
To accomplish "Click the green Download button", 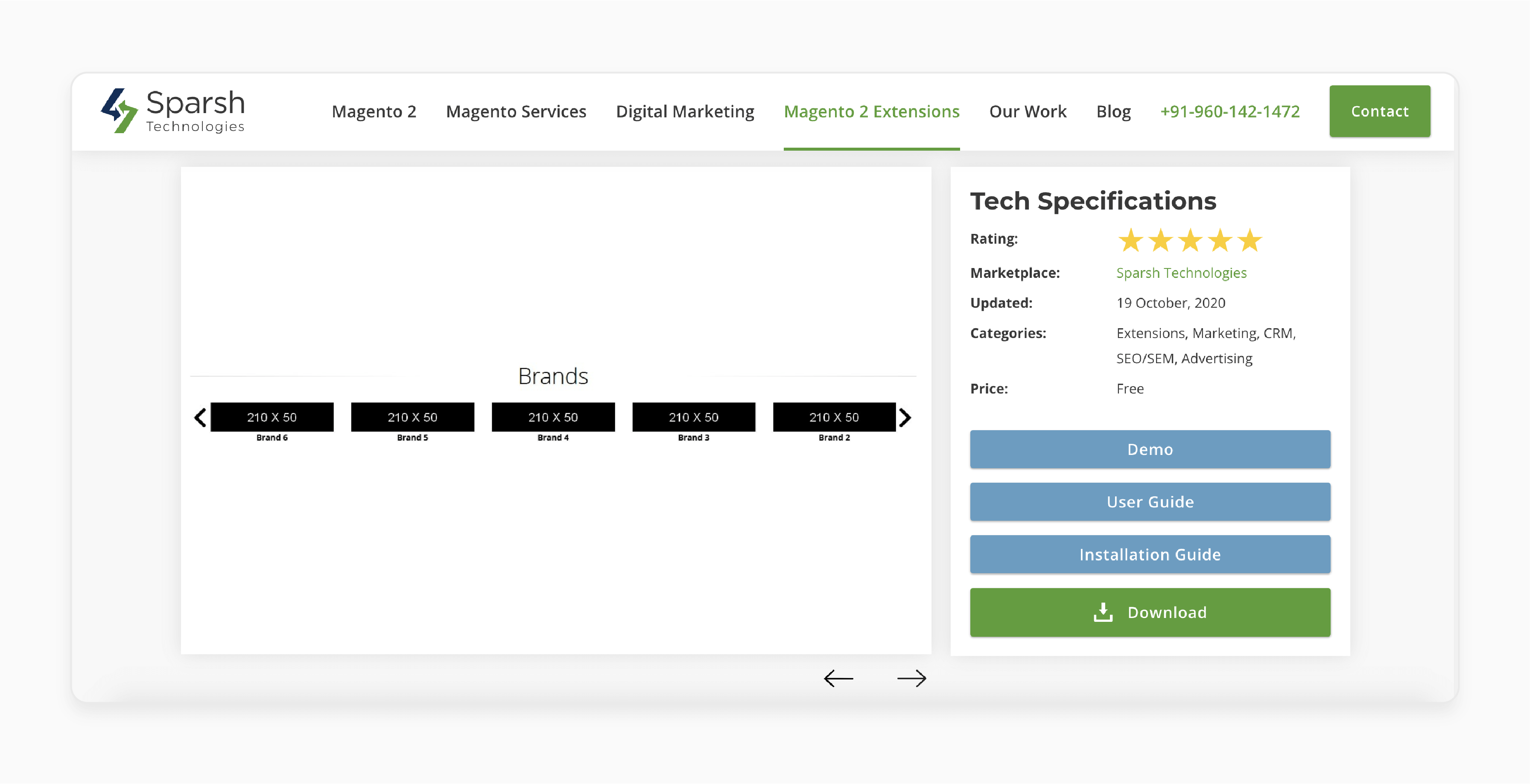I will tap(1150, 612).
